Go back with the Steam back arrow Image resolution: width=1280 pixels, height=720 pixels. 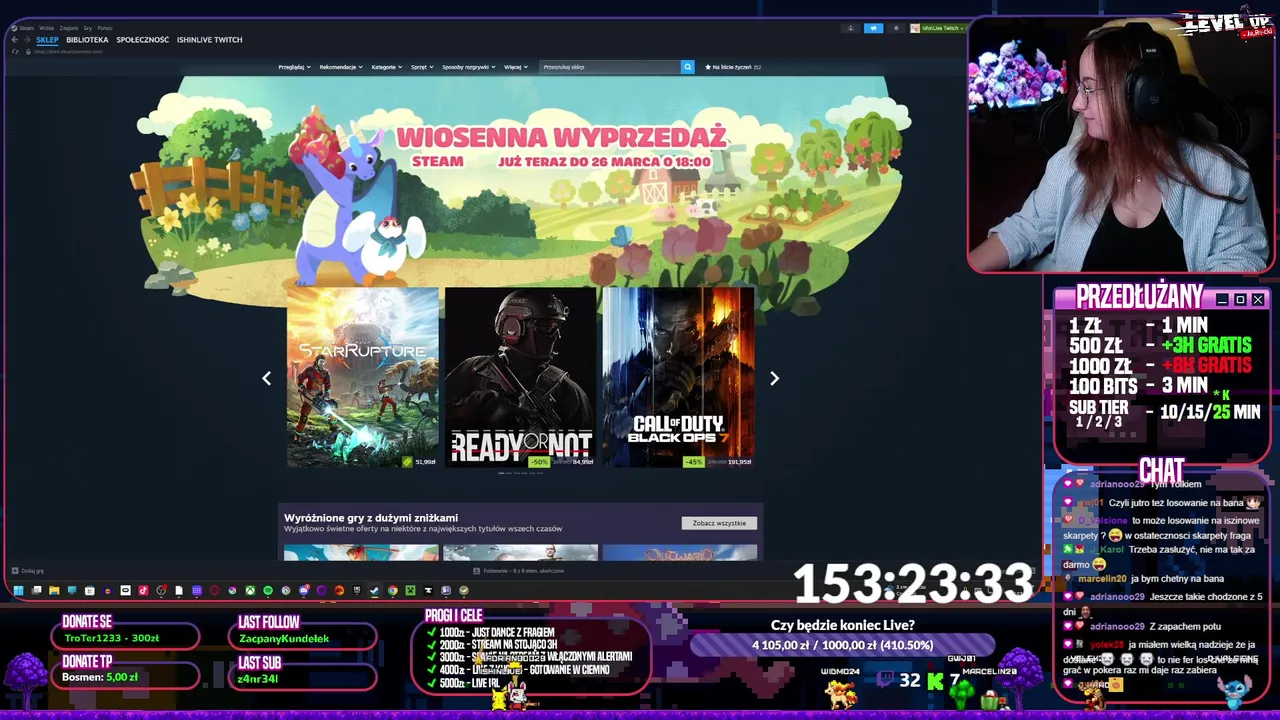14,40
